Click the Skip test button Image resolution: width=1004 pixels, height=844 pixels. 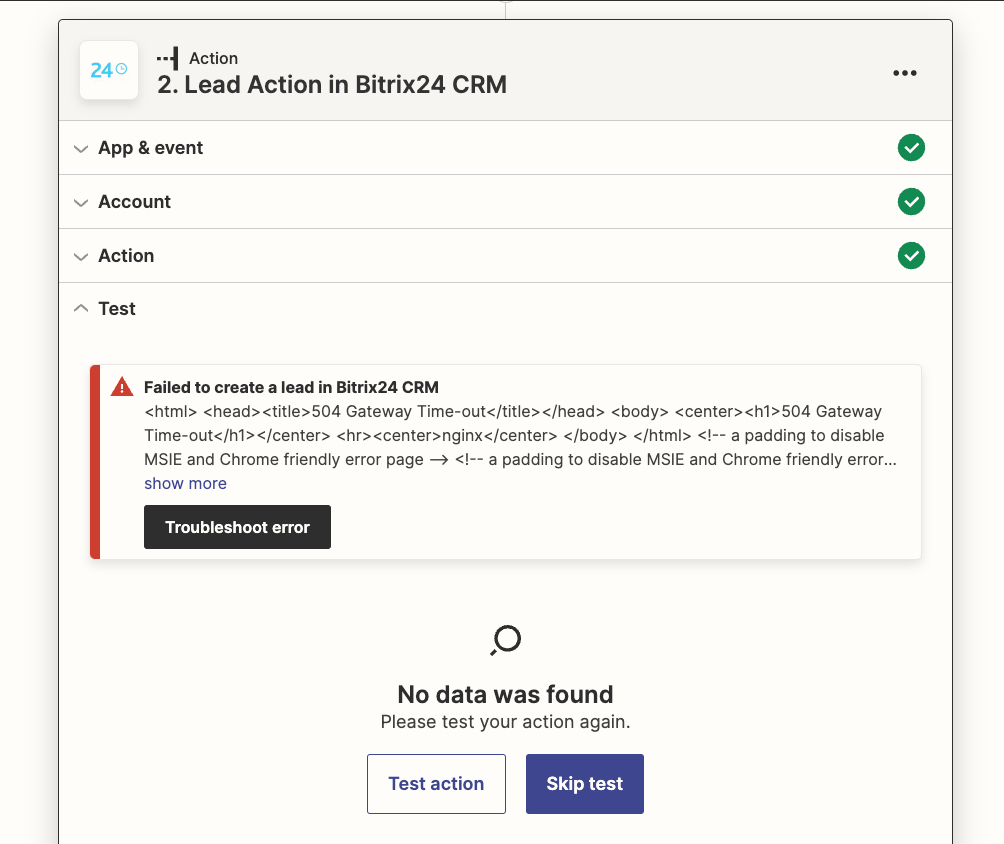coord(585,784)
